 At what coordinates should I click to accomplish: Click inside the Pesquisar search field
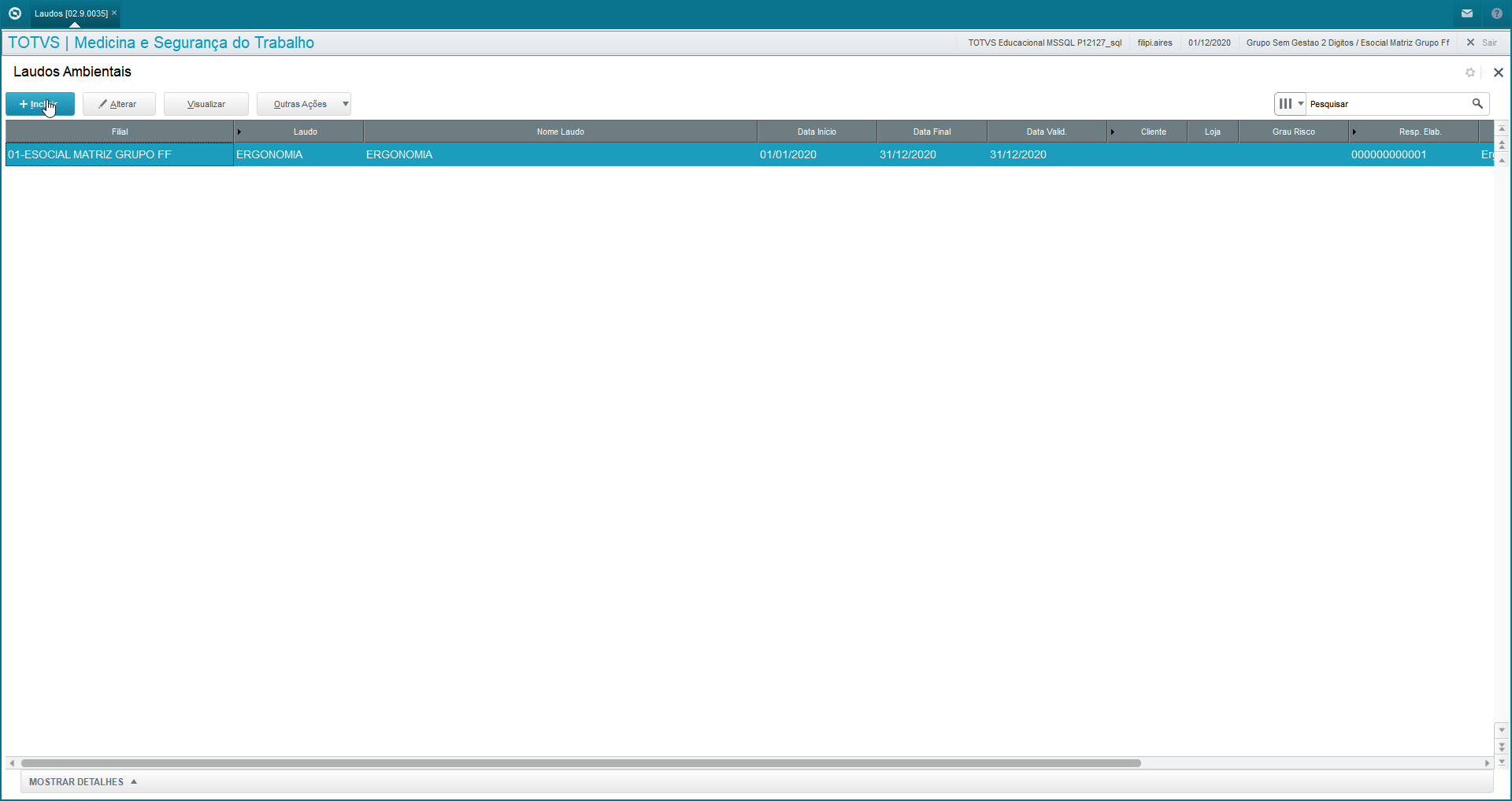(x=1388, y=104)
